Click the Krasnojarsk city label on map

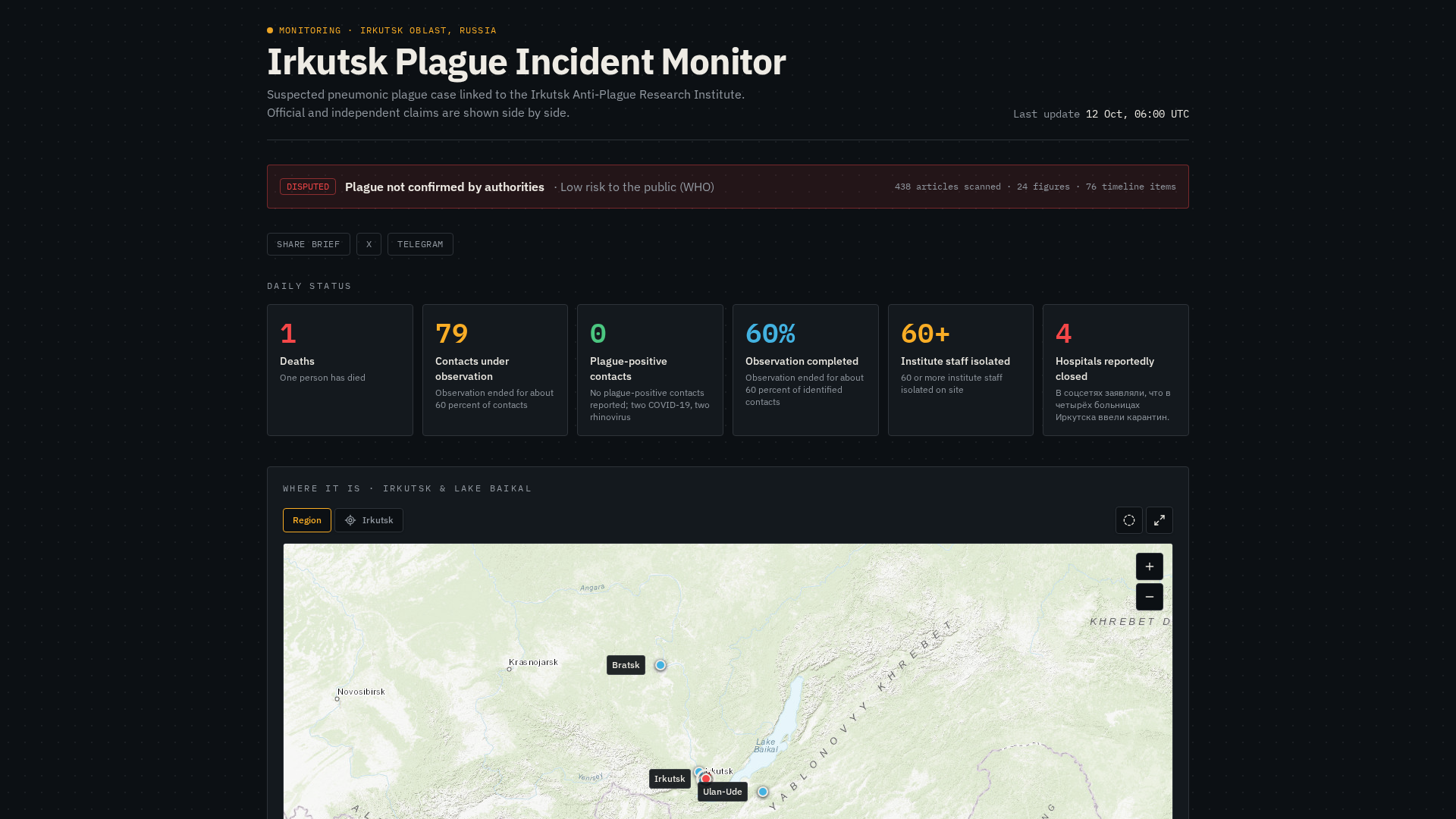pos(533,662)
